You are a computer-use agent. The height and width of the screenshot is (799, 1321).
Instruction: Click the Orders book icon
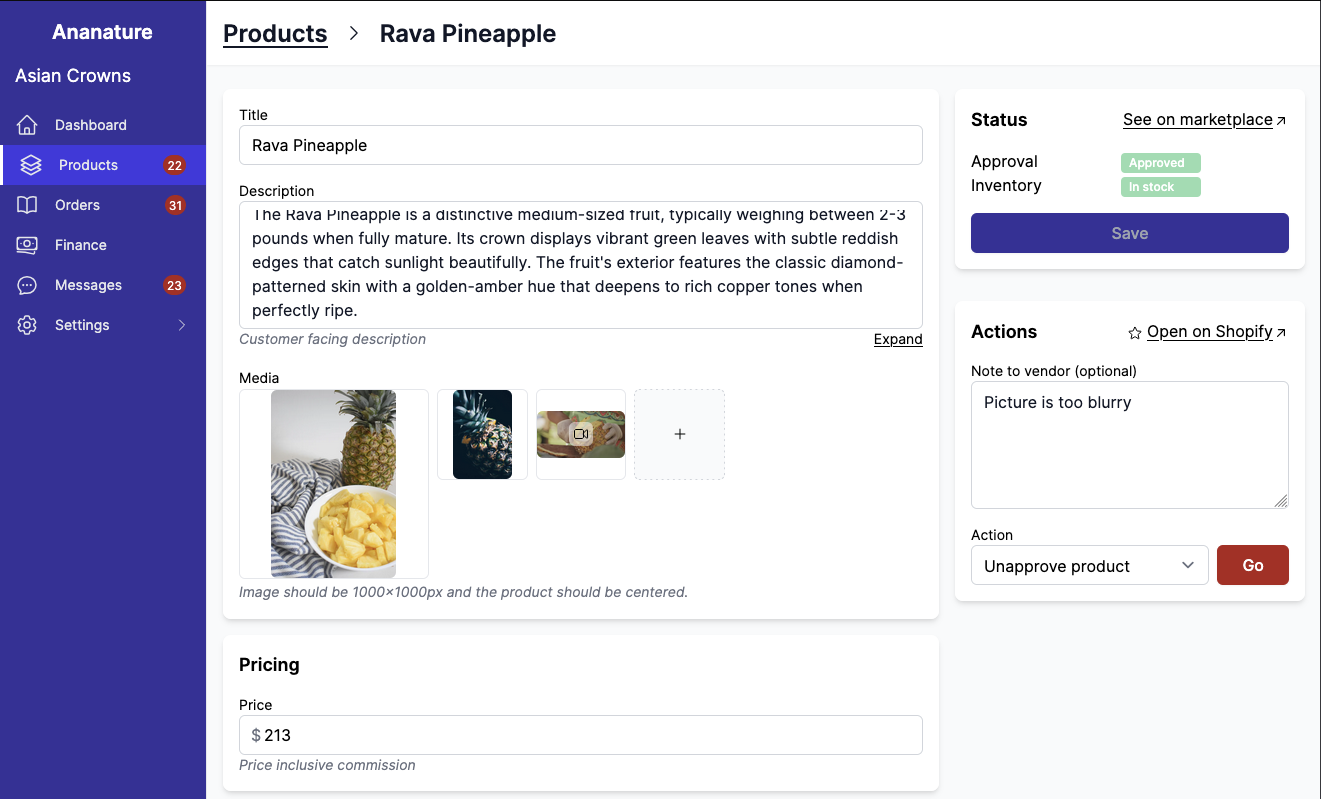27,205
